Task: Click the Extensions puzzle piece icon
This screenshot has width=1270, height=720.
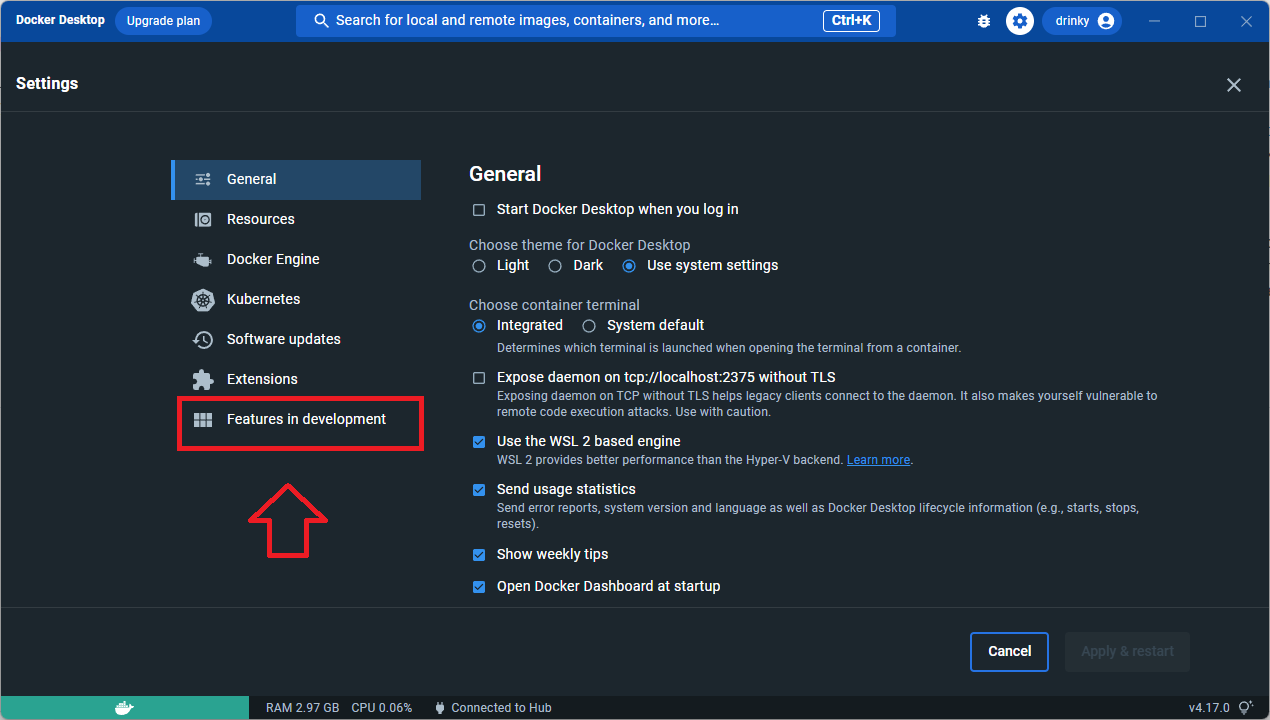Action: (203, 379)
